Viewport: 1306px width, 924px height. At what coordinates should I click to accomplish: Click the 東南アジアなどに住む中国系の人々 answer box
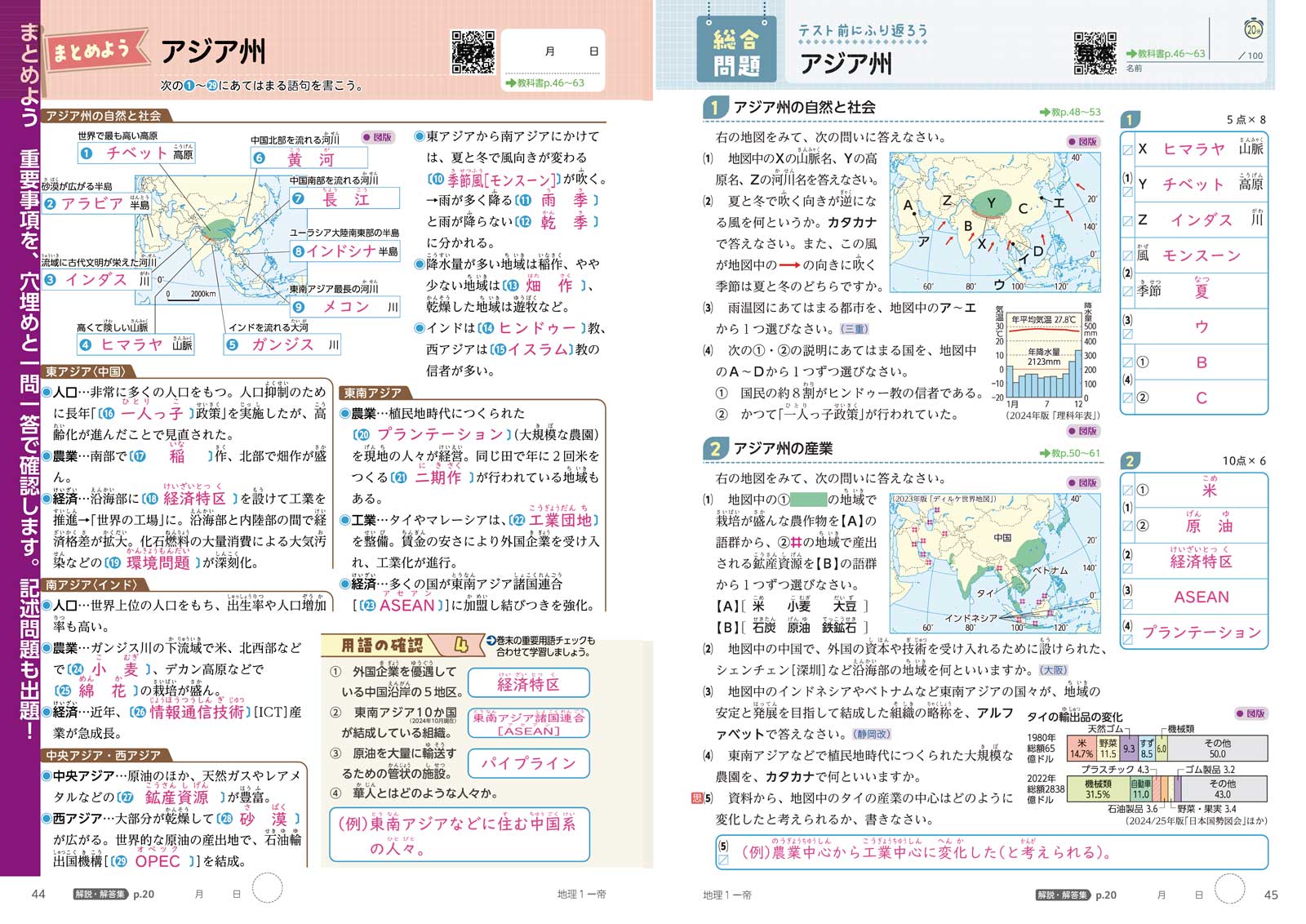[x=460, y=835]
